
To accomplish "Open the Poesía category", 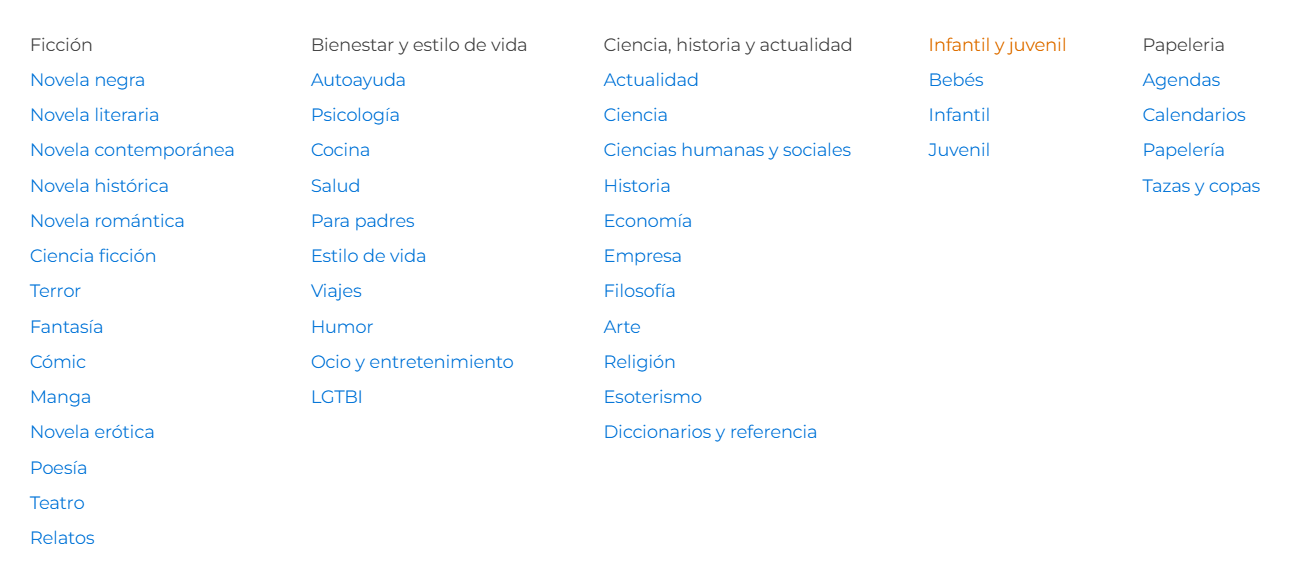I will click(58, 468).
